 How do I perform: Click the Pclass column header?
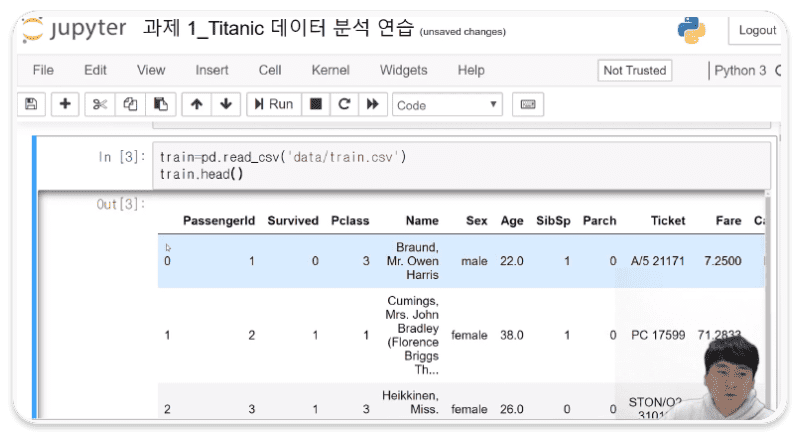pyautogui.click(x=350, y=221)
